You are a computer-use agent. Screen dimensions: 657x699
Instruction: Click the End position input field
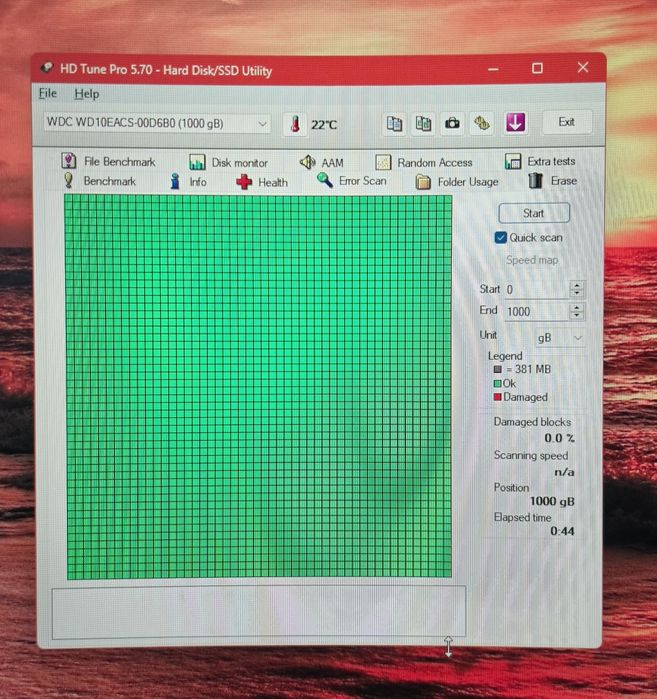pos(537,311)
